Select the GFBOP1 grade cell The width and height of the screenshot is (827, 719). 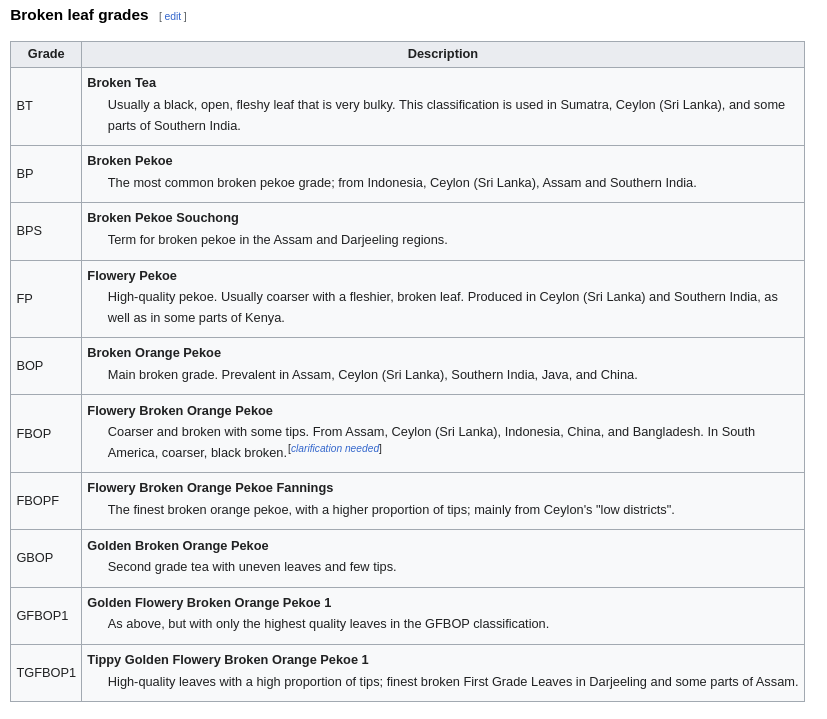click(42, 615)
